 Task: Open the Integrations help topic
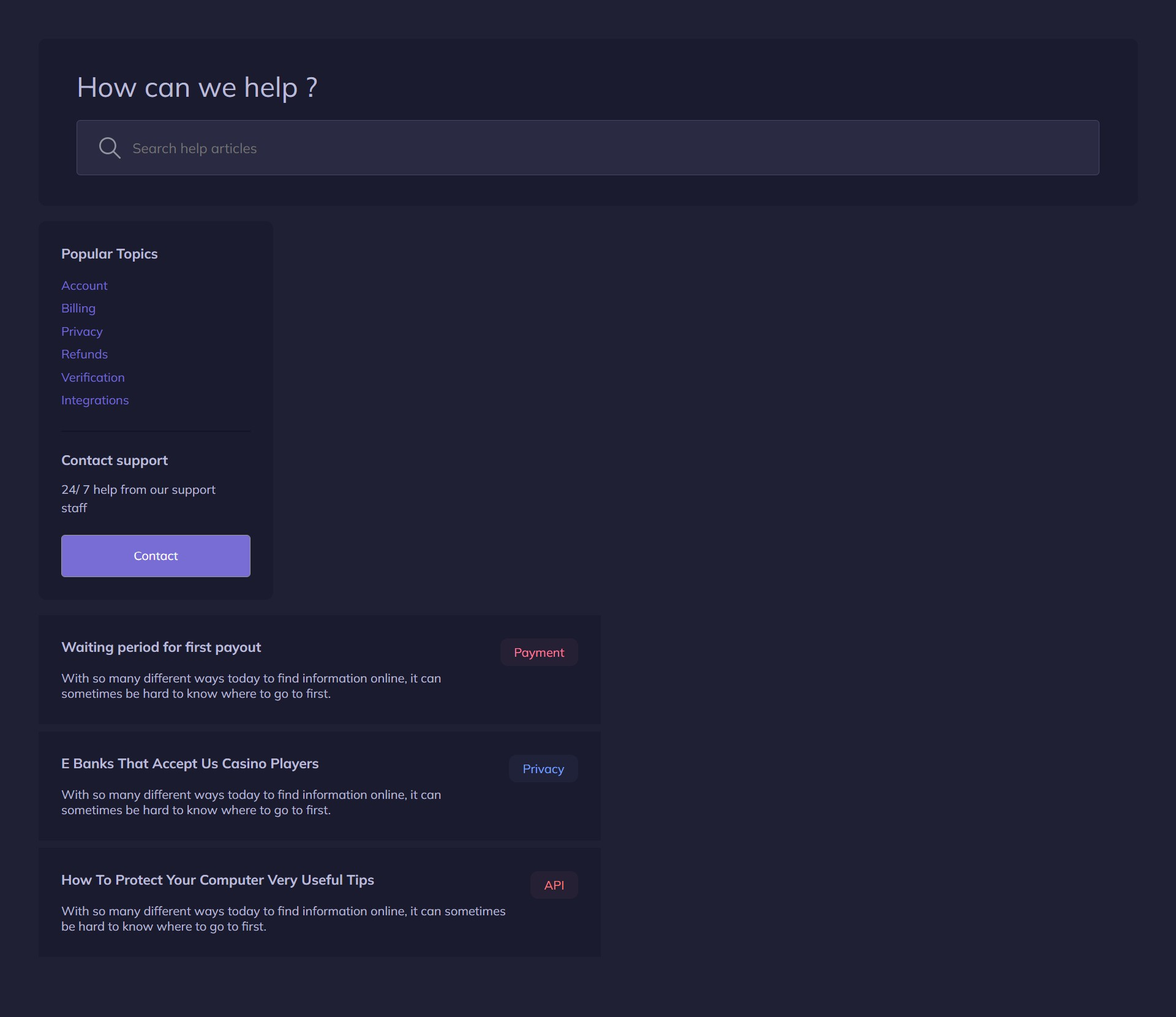tap(94, 400)
